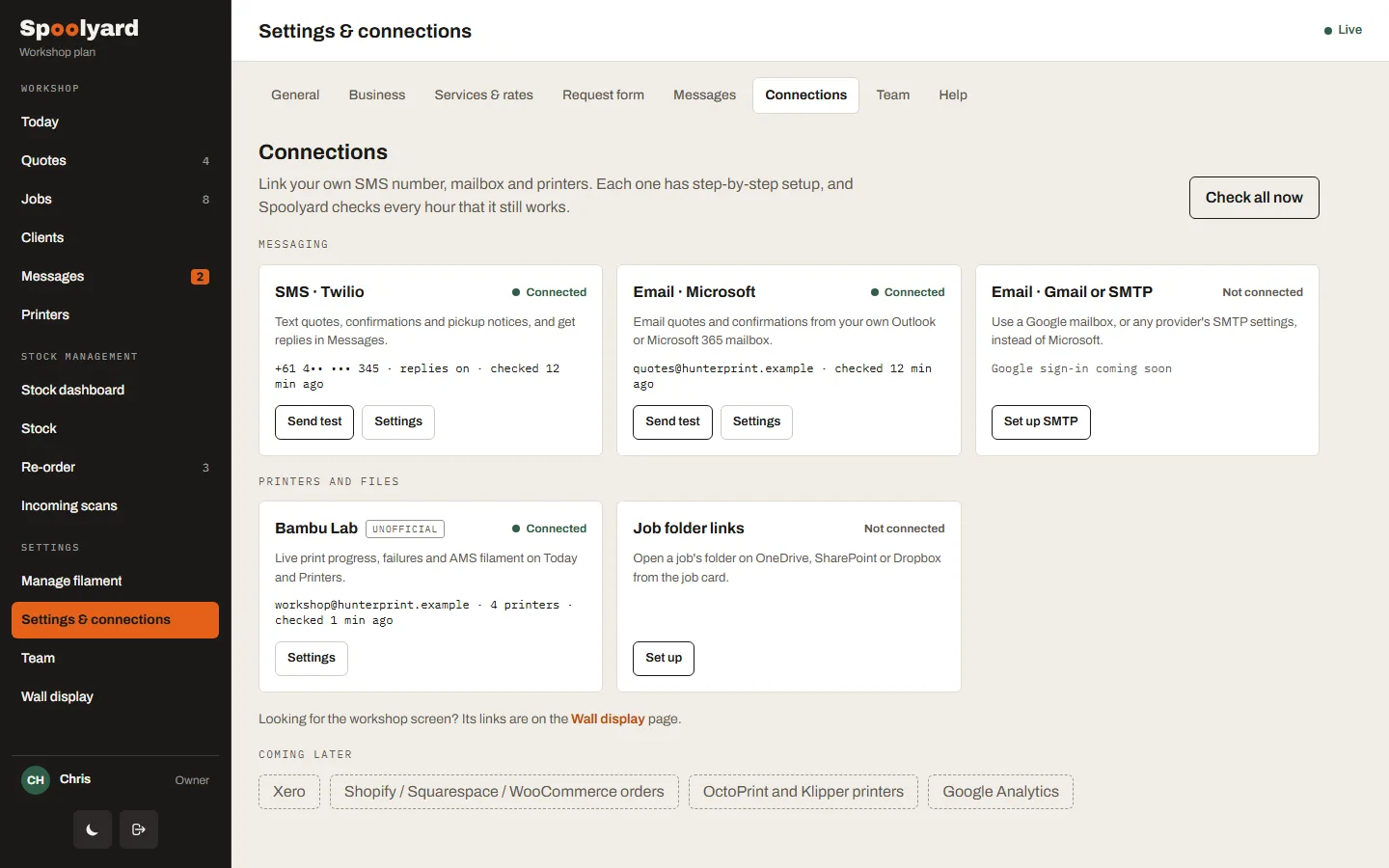This screenshot has width=1389, height=868.
Task: Open the Stock dashboard
Action: click(115, 391)
